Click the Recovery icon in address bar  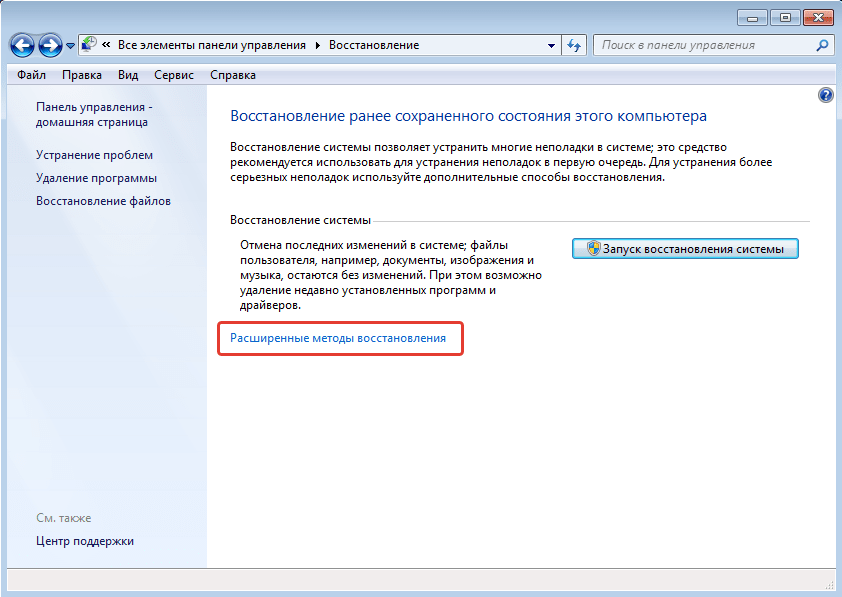[x=89, y=45]
